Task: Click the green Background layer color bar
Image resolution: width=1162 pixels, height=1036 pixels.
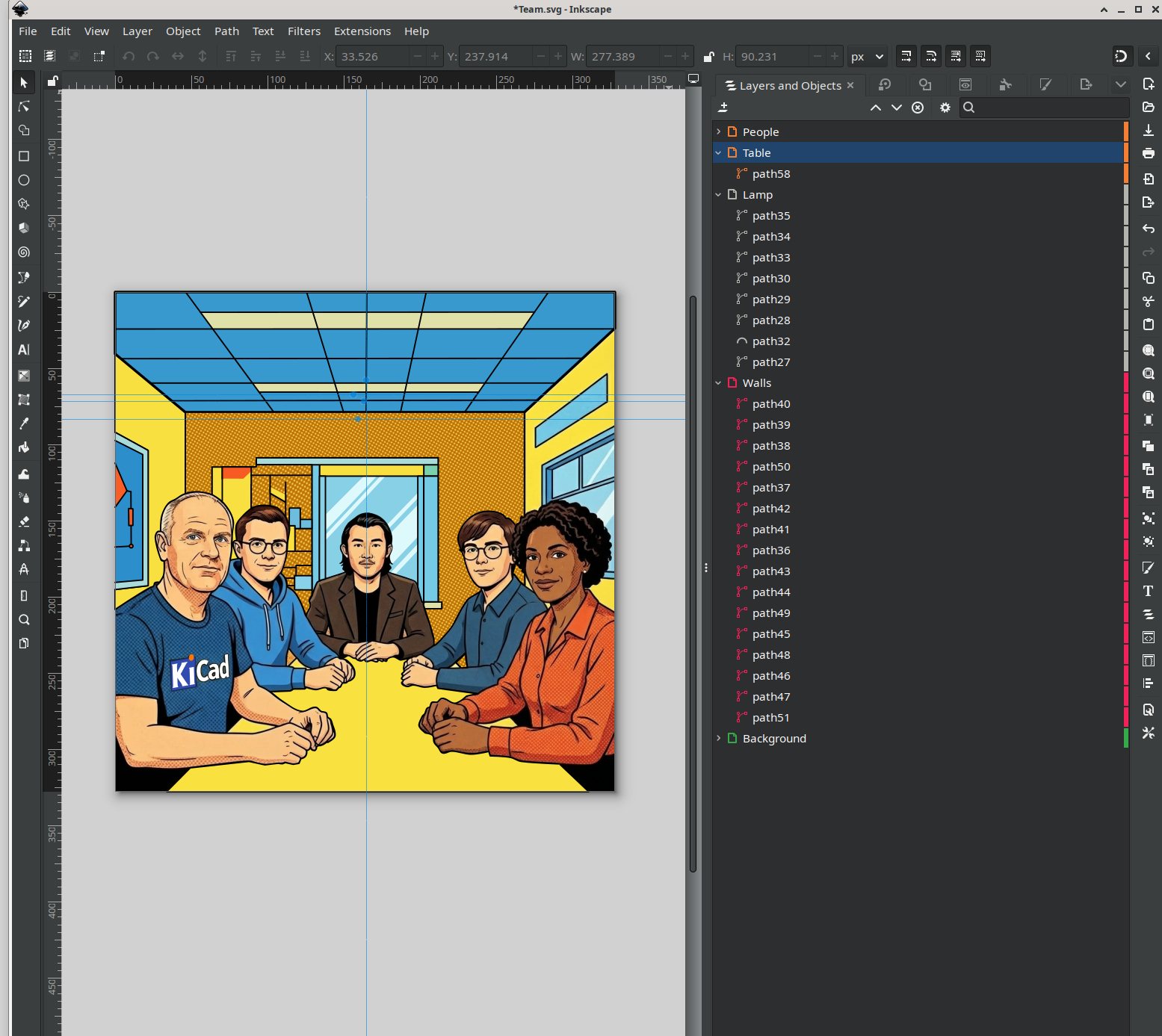Action: (x=1125, y=738)
